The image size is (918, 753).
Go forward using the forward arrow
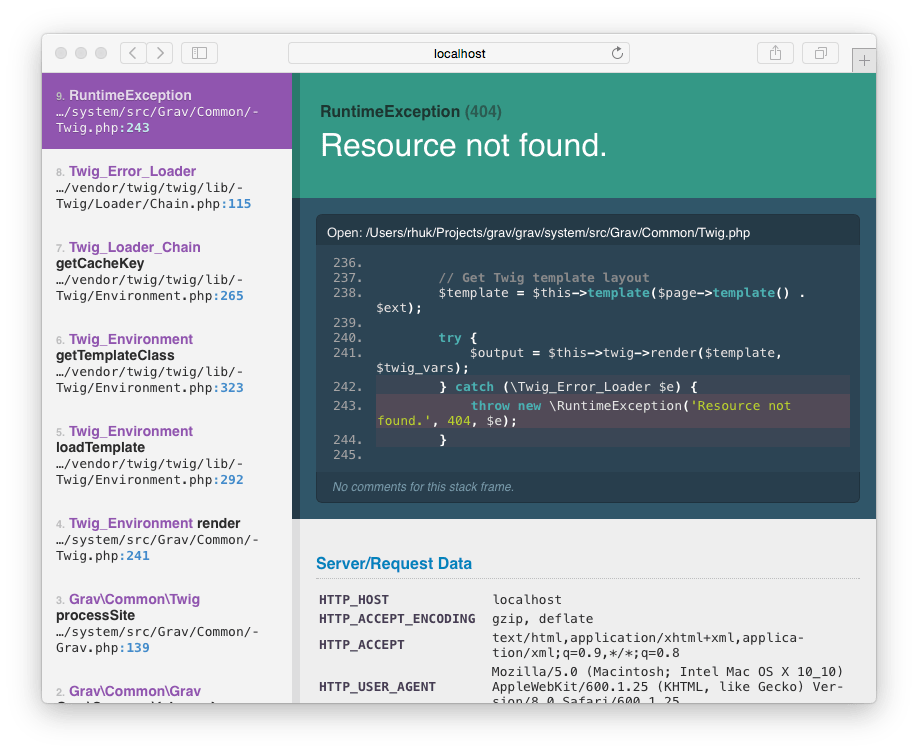(x=159, y=53)
